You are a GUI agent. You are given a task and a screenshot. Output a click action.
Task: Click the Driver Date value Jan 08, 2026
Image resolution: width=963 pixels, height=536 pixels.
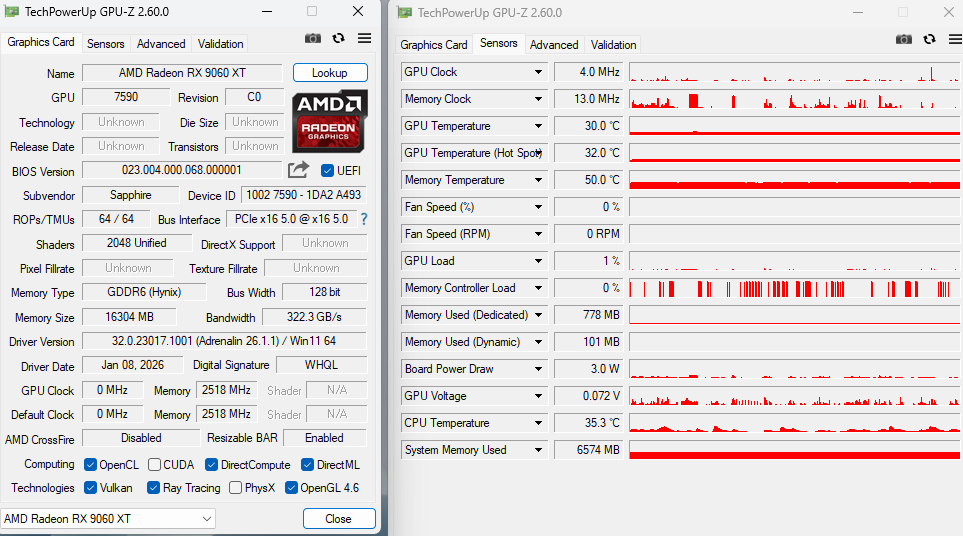[133, 365]
